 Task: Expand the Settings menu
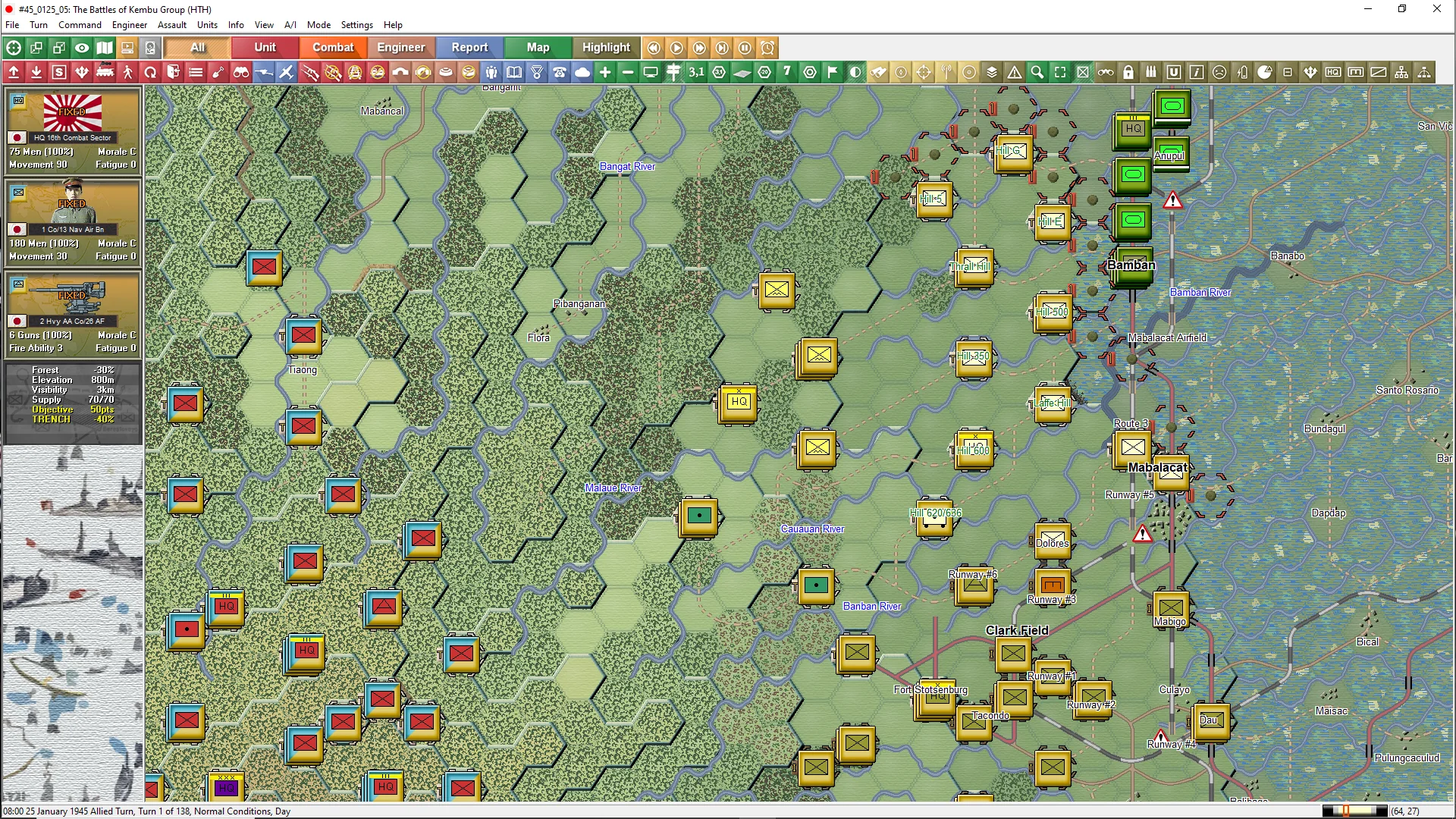click(356, 25)
